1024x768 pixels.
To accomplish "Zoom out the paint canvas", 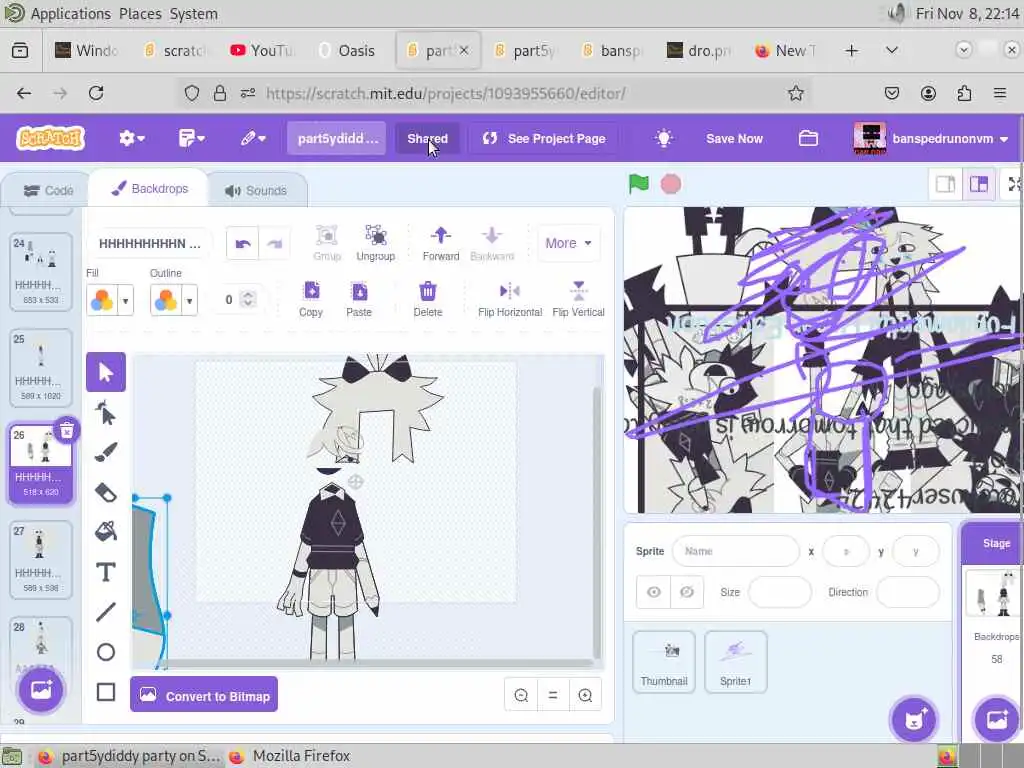I will [521, 696].
